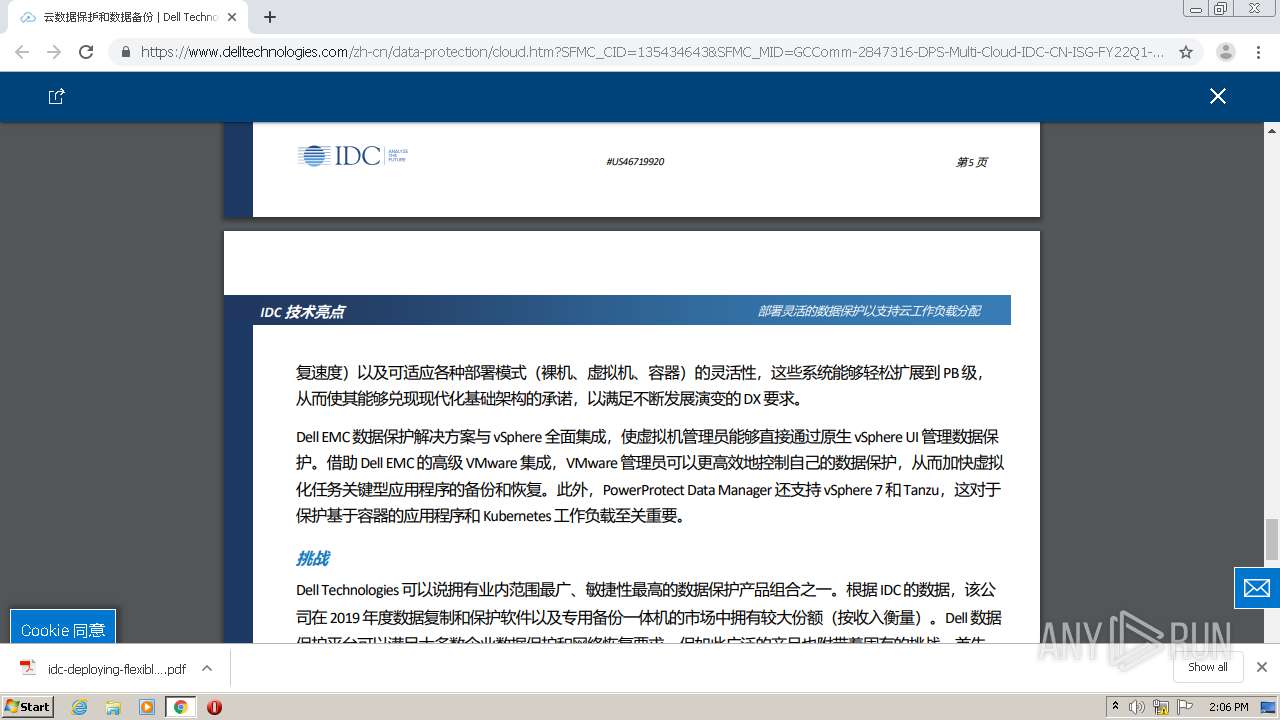This screenshot has height=720, width=1280.
Task: Reload the current page
Action: tap(86, 52)
